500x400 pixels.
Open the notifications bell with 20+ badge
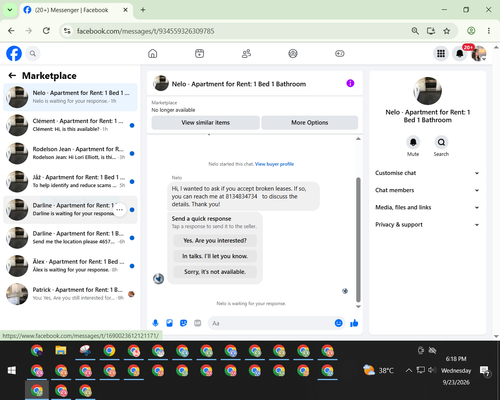tap(460, 53)
